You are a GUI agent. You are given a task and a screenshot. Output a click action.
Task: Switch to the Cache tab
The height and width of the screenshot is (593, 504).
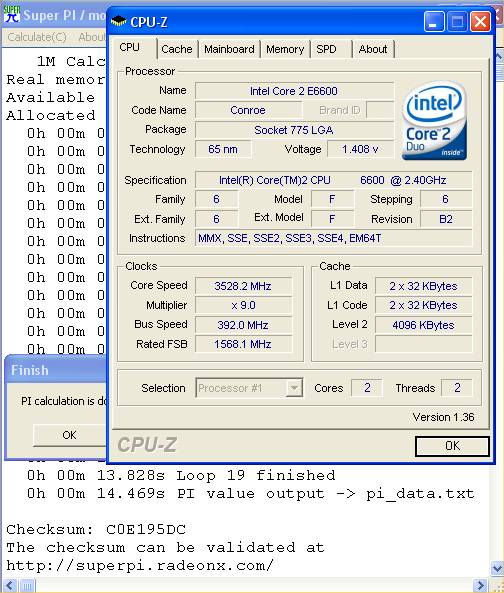coord(177,49)
